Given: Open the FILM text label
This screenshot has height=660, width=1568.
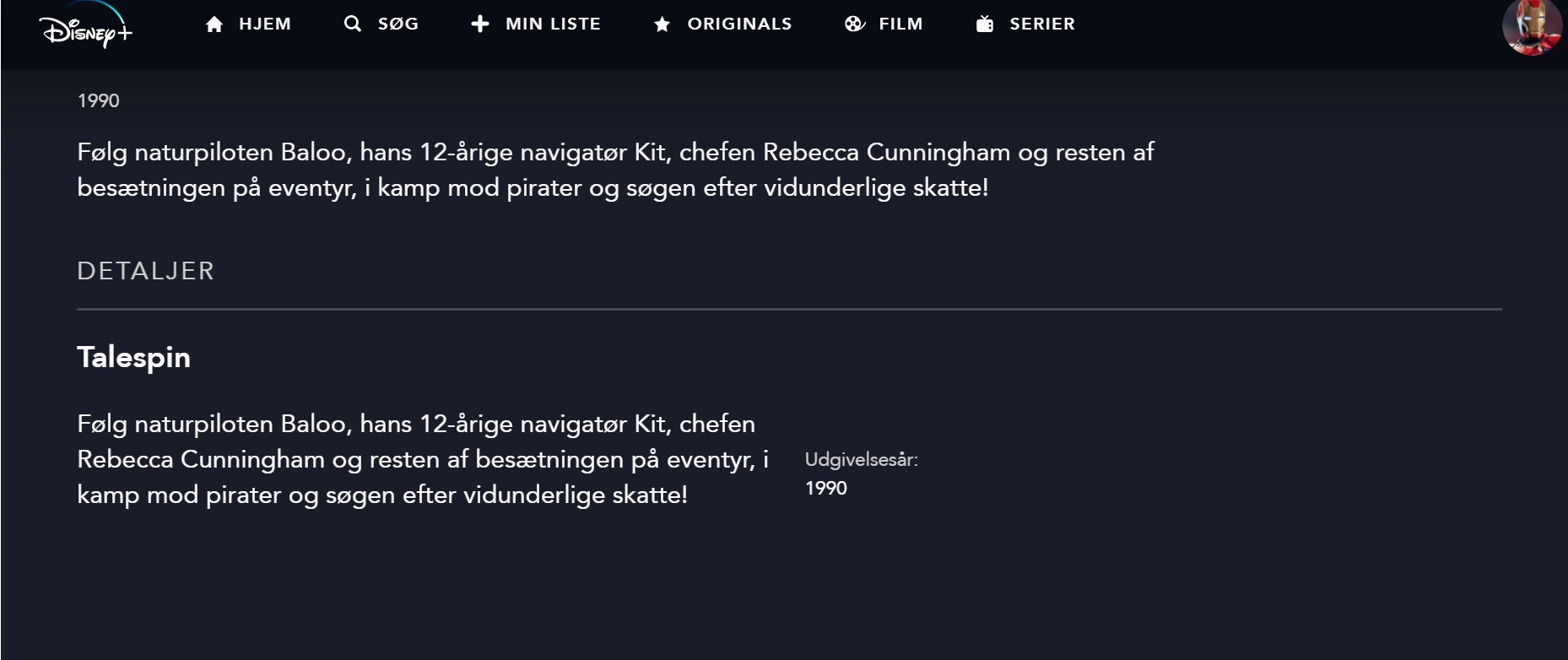Looking at the screenshot, I should click(x=901, y=24).
